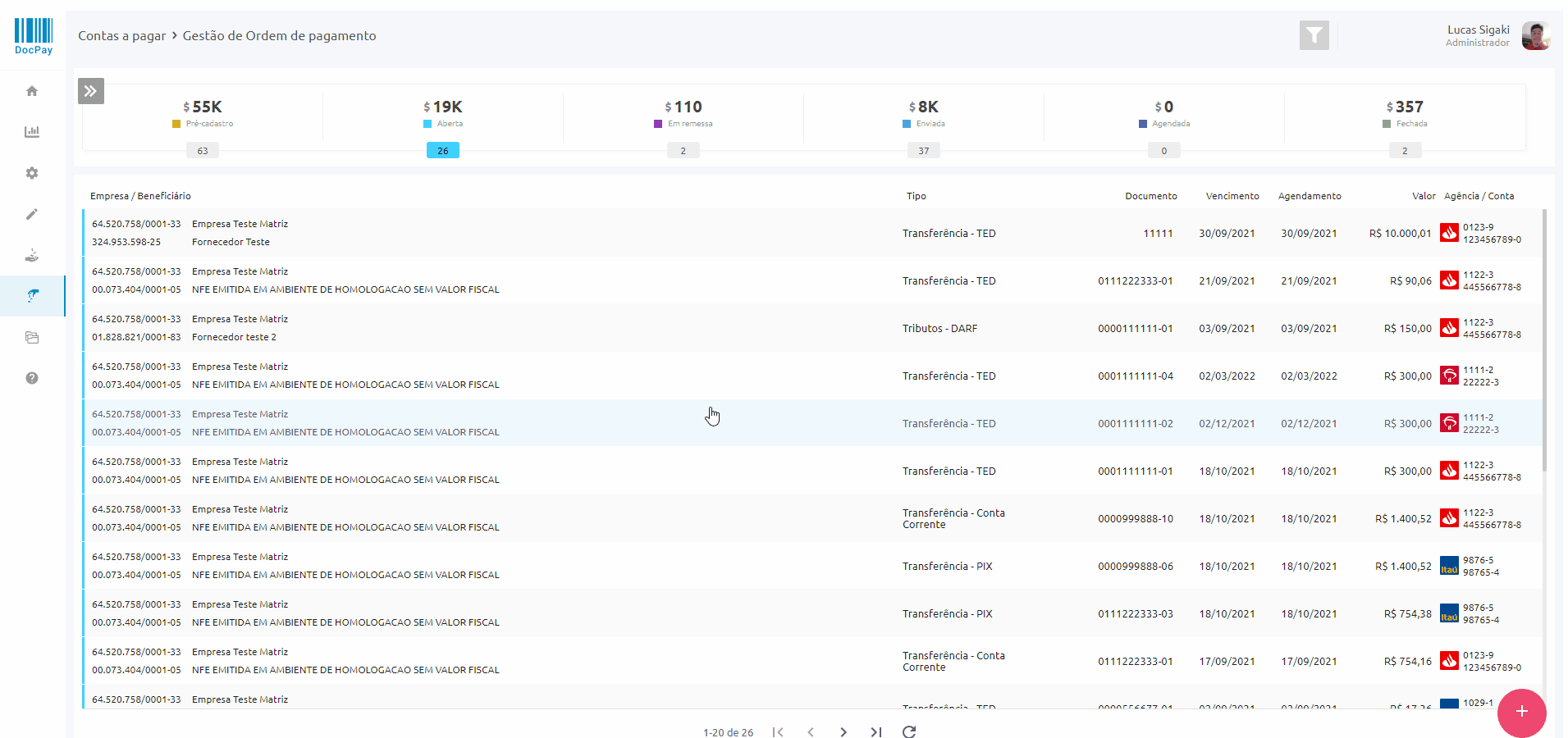Click the 1-20 de 26 pagination label

(728, 732)
